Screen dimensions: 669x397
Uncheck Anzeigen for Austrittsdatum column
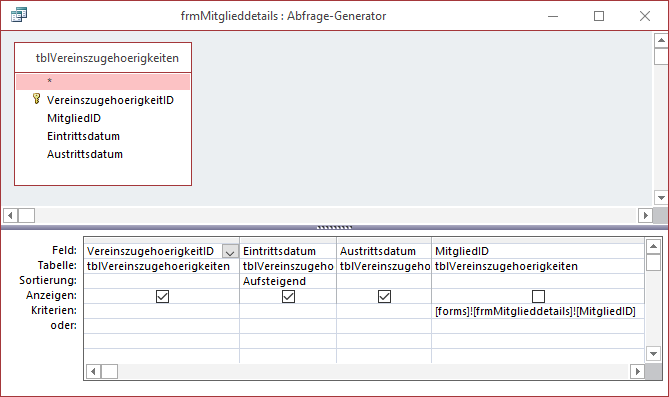384,296
